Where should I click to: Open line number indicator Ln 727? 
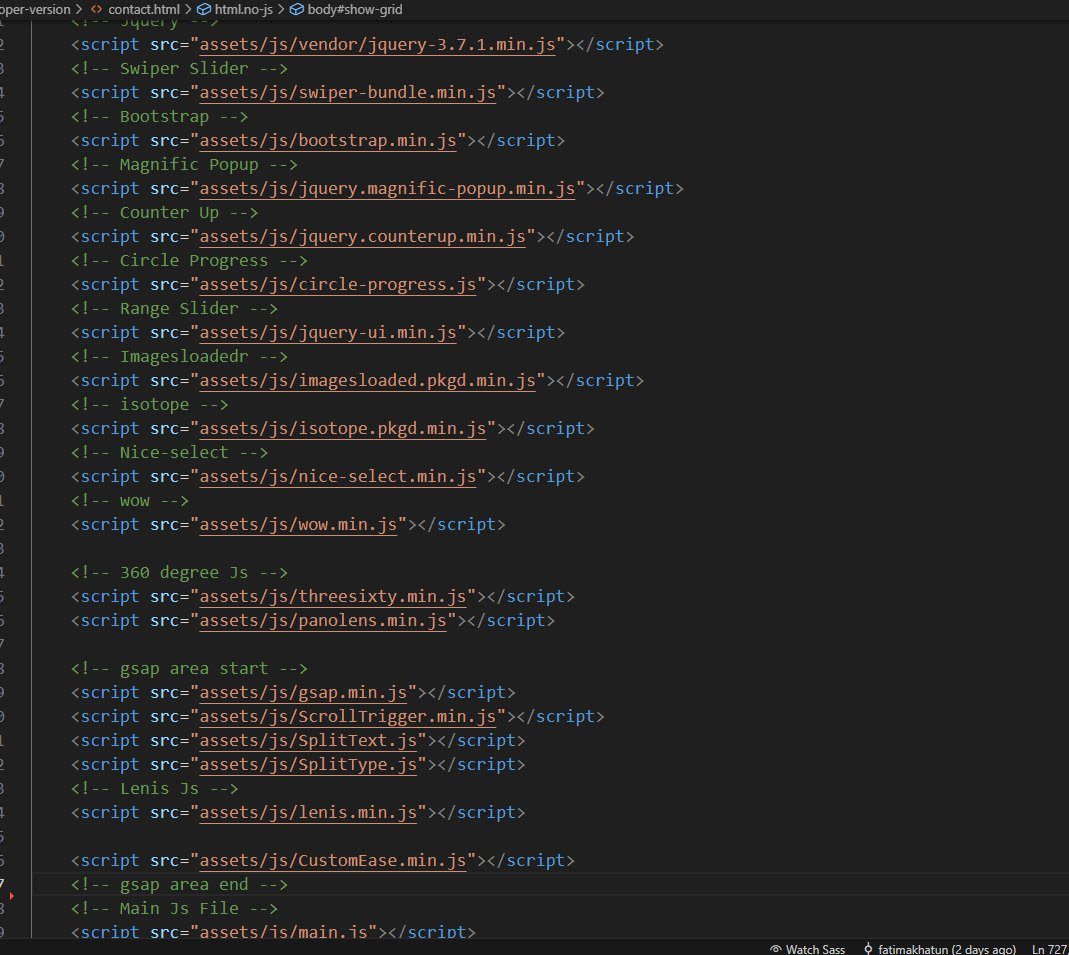(x=1049, y=949)
